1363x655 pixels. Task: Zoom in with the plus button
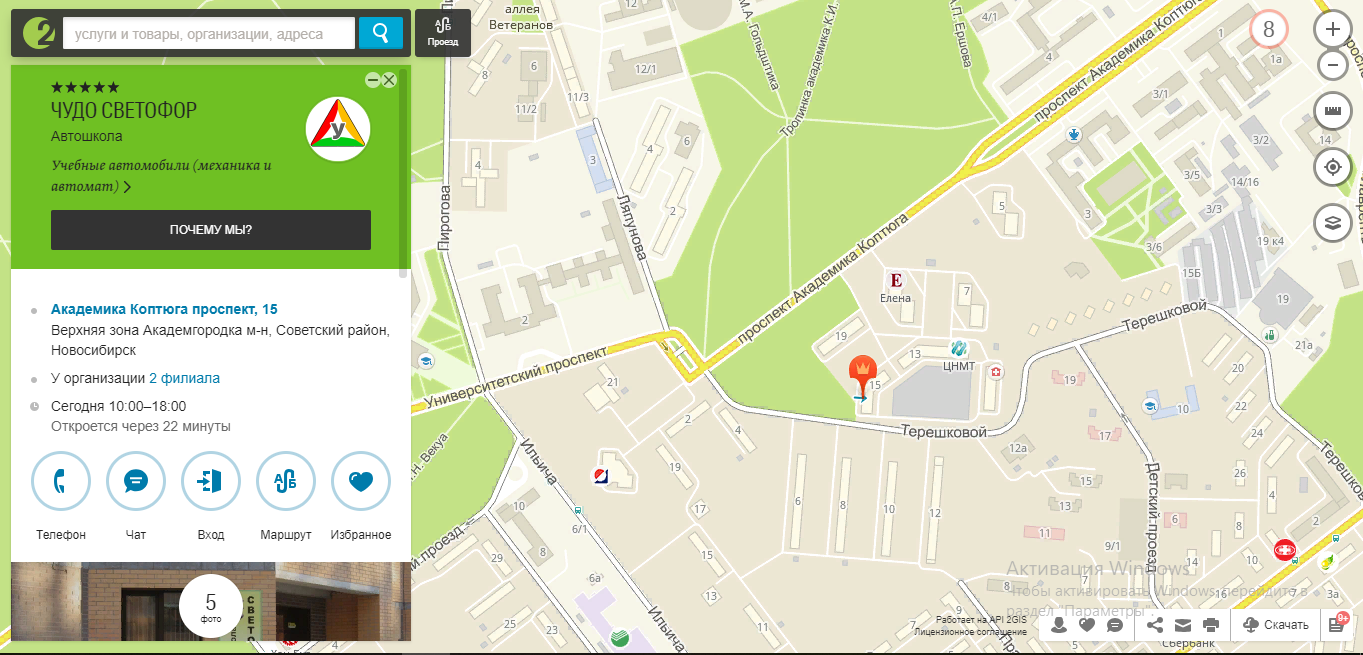tap(1332, 30)
